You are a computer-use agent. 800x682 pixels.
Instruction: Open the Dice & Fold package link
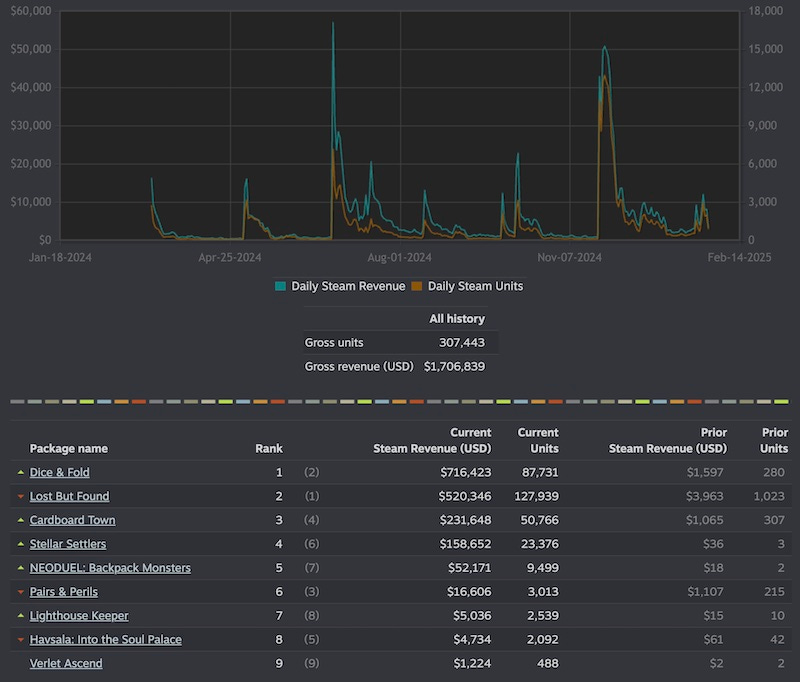click(x=59, y=472)
